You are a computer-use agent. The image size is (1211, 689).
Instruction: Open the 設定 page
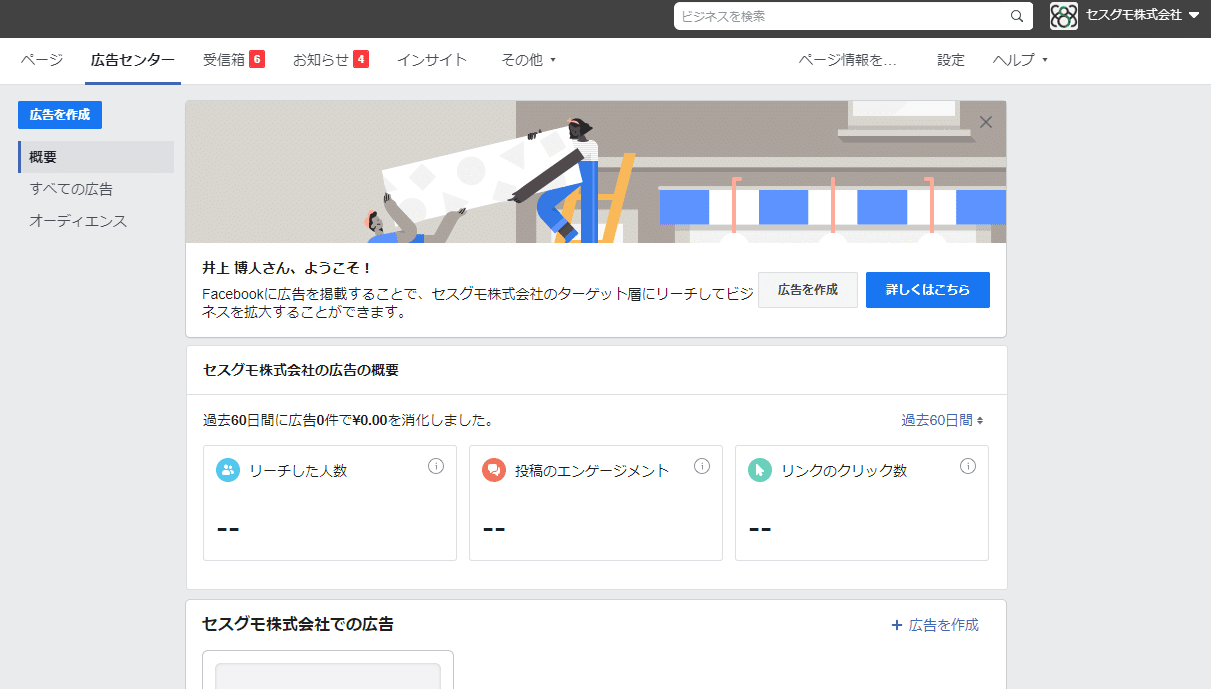951,60
